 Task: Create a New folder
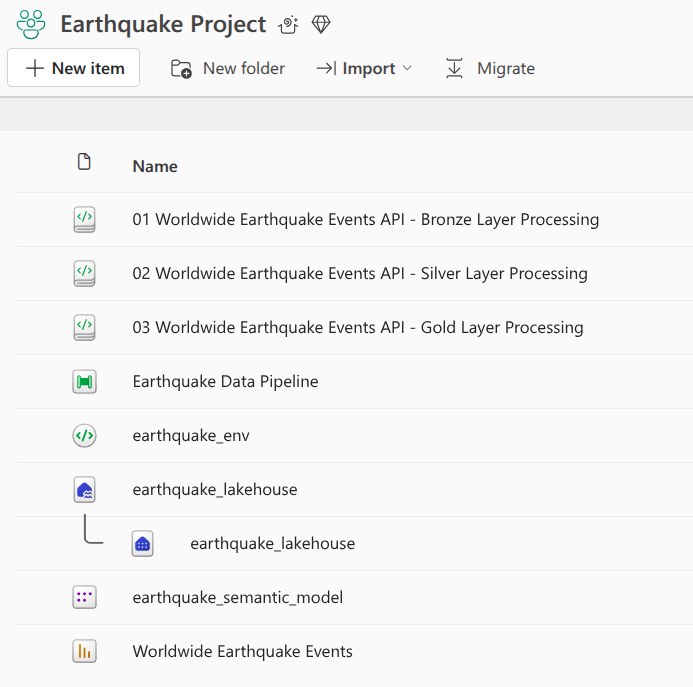pyautogui.click(x=228, y=68)
